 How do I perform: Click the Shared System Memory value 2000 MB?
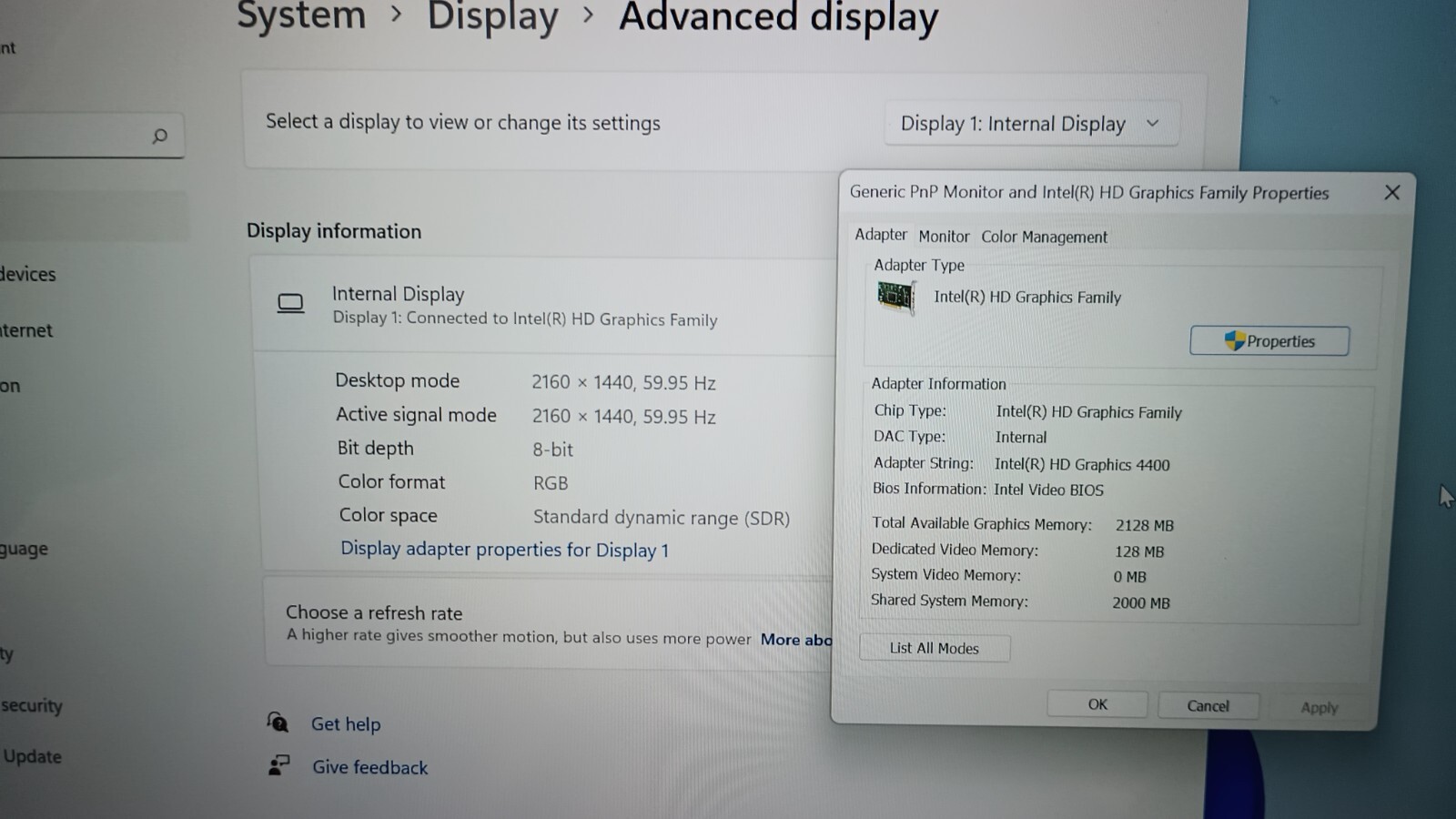1141,602
